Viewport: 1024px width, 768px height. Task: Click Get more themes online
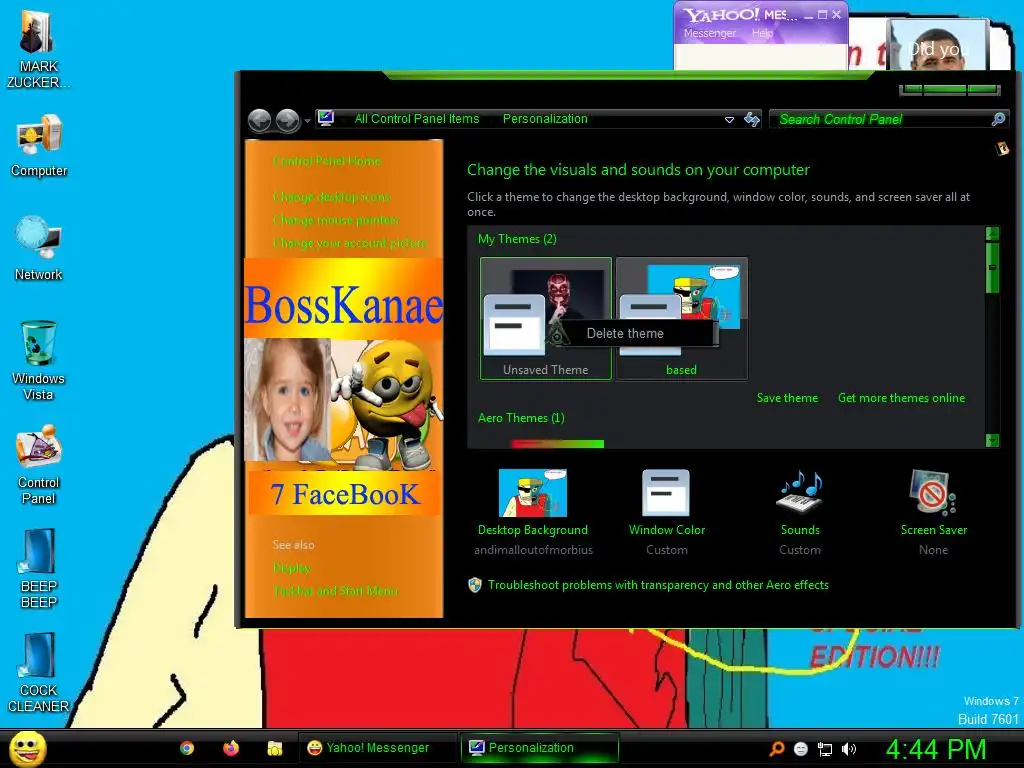(901, 398)
